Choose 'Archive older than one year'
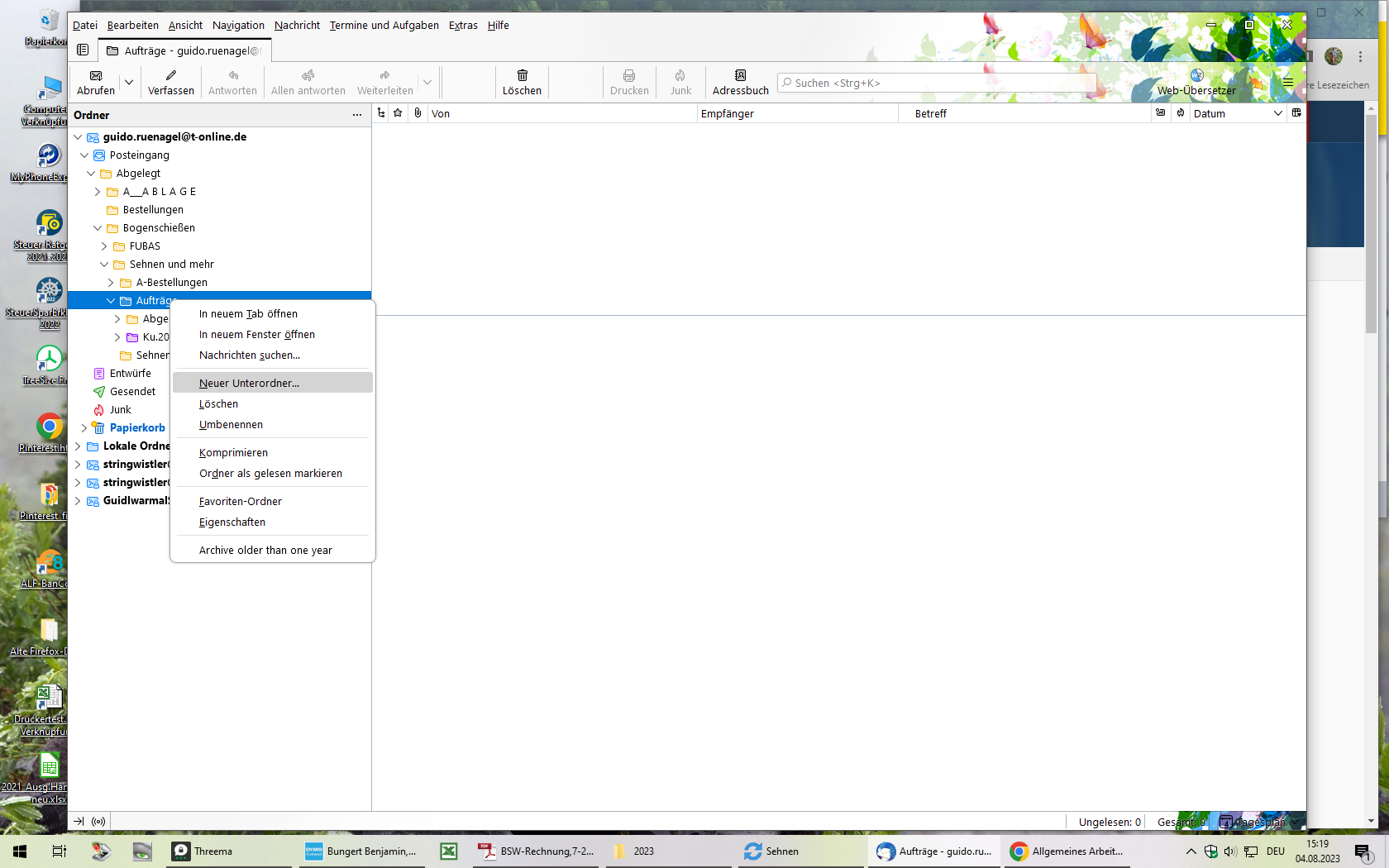 coord(273,551)
